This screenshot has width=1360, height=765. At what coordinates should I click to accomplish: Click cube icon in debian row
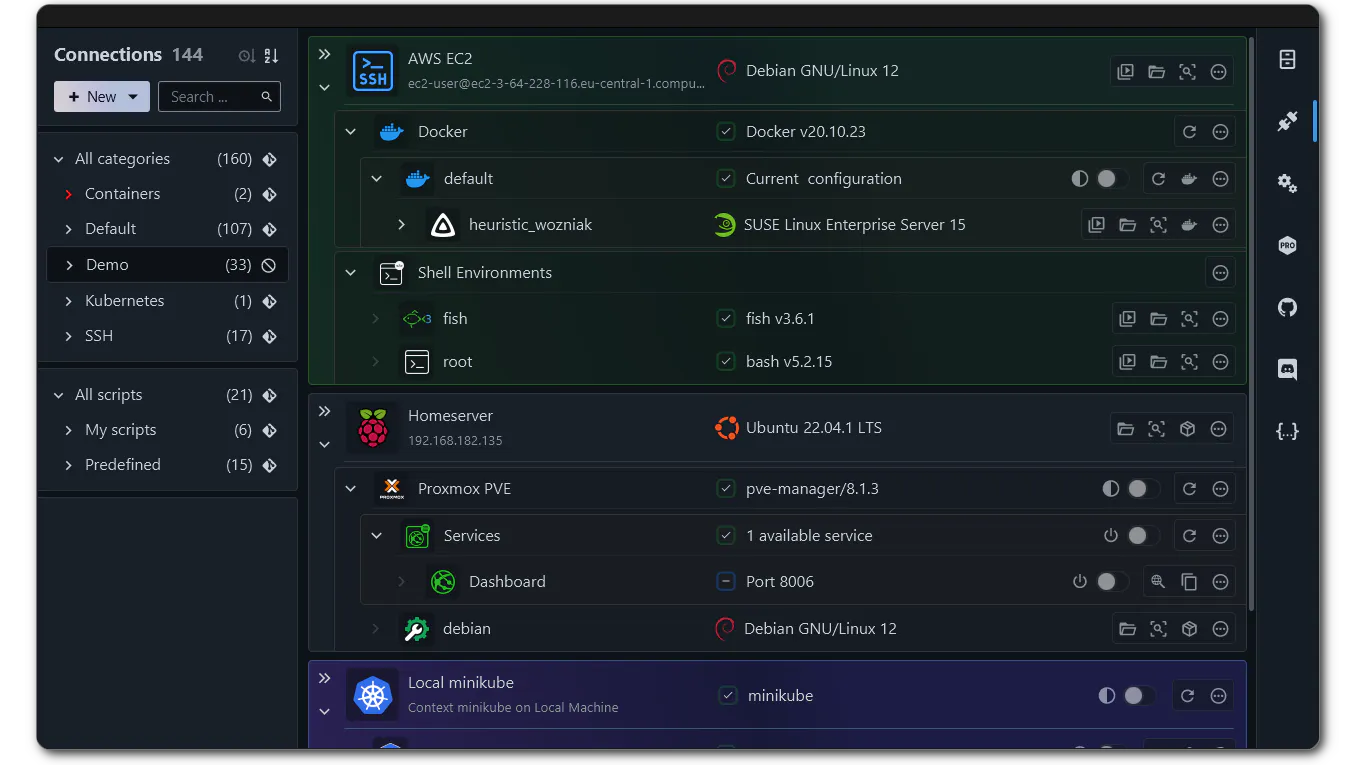tap(1189, 629)
